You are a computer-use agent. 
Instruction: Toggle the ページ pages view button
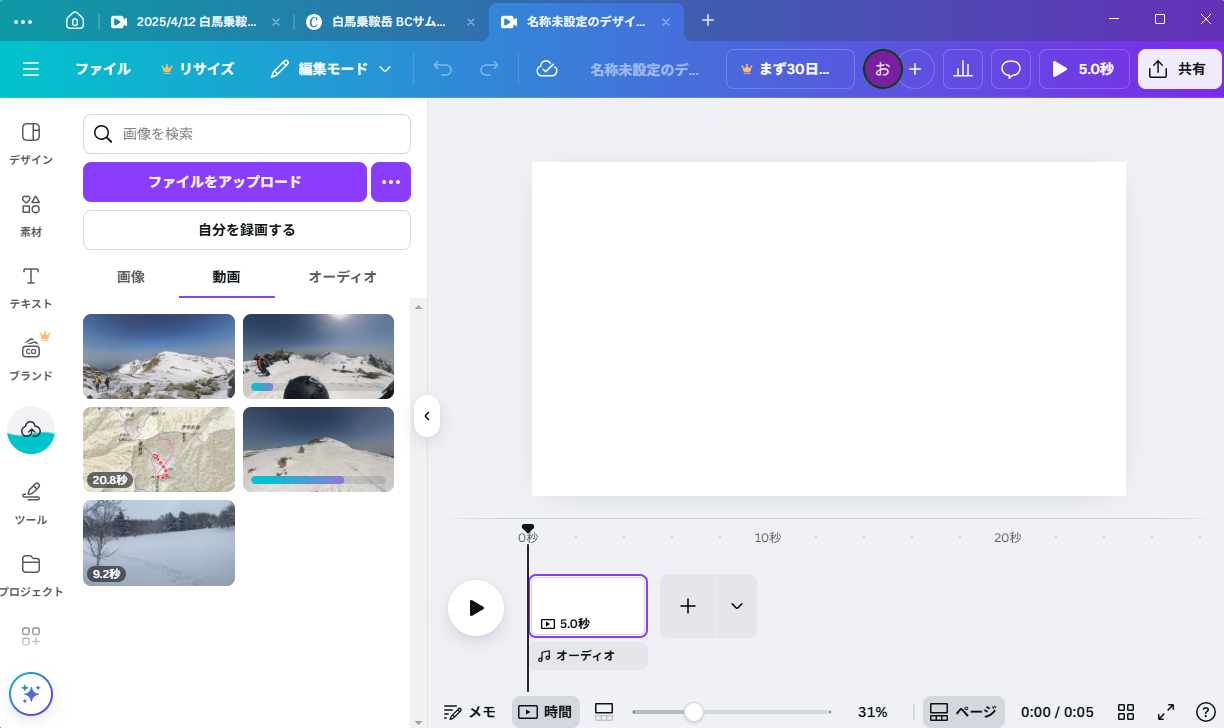[963, 712]
